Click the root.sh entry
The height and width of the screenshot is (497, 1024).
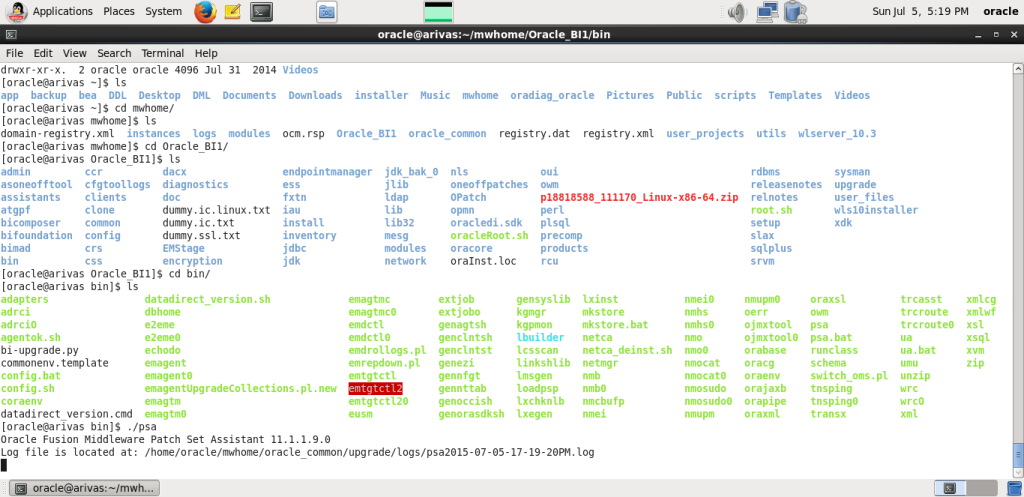tap(771, 210)
